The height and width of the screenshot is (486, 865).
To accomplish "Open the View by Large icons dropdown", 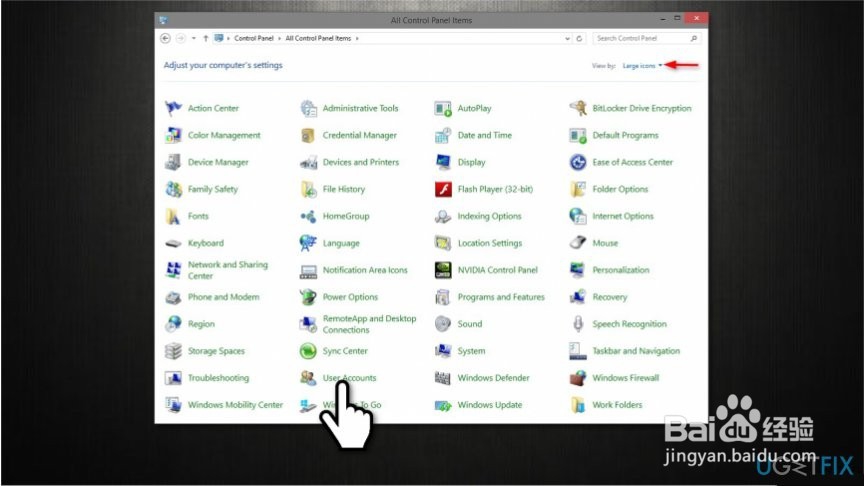I will point(642,66).
